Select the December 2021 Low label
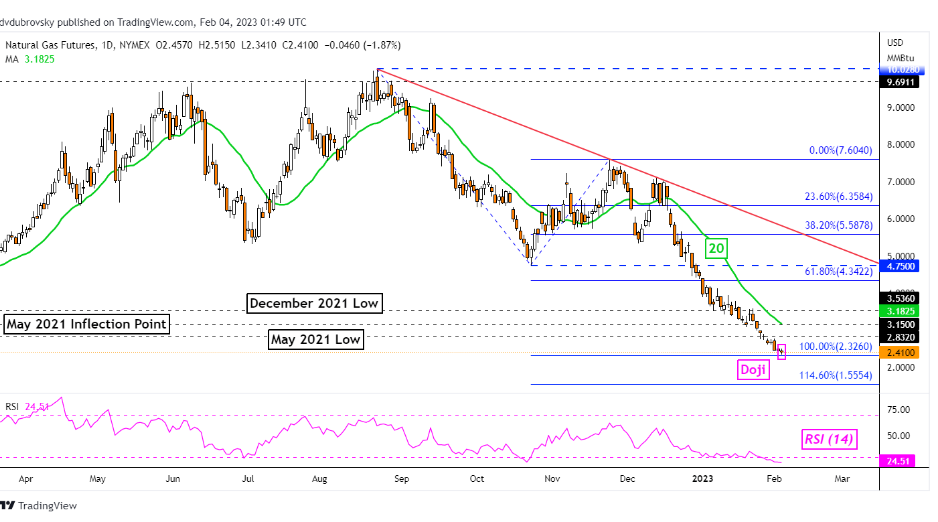 pos(314,303)
